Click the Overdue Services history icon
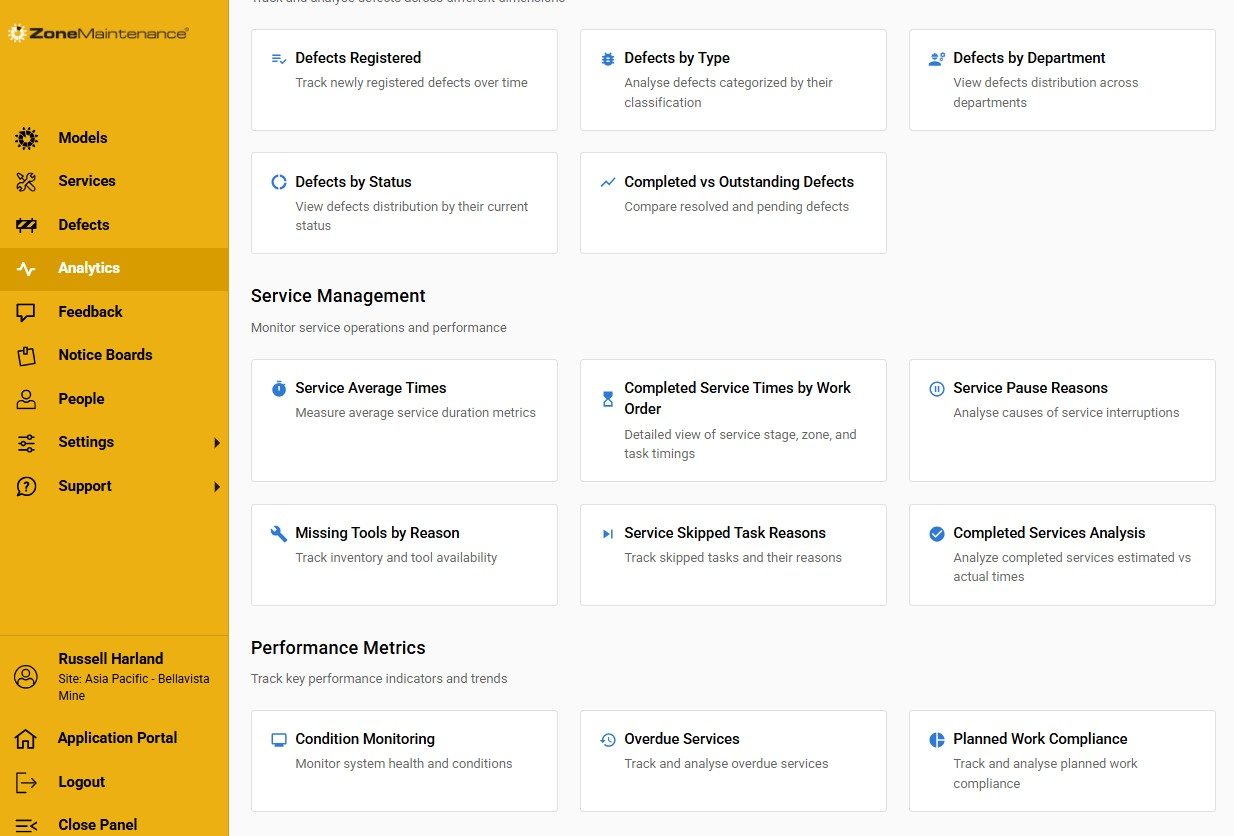The width and height of the screenshot is (1234, 836). [x=608, y=740]
